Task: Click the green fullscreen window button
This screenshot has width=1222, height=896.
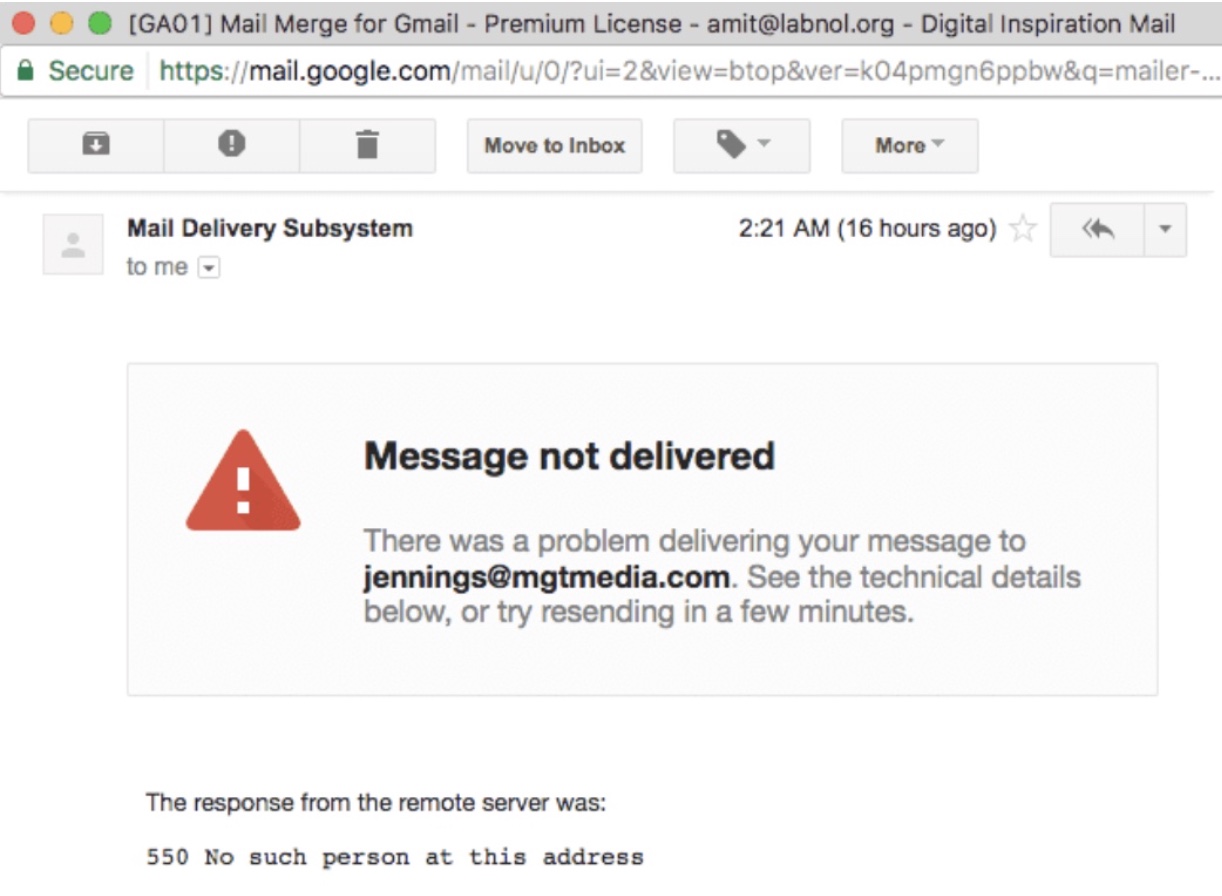Action: tap(100, 23)
